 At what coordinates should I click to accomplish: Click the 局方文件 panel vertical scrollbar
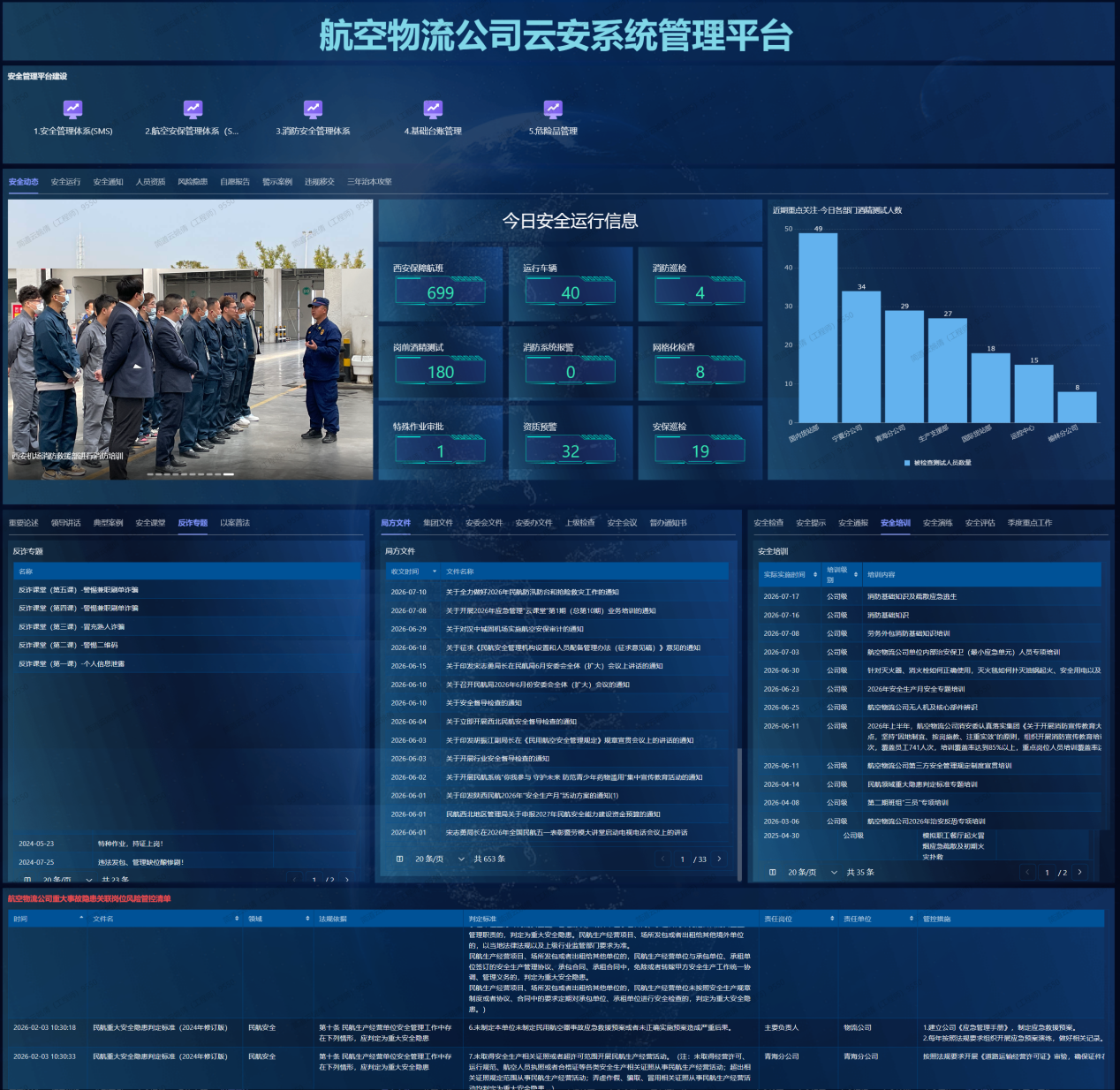pos(739,814)
